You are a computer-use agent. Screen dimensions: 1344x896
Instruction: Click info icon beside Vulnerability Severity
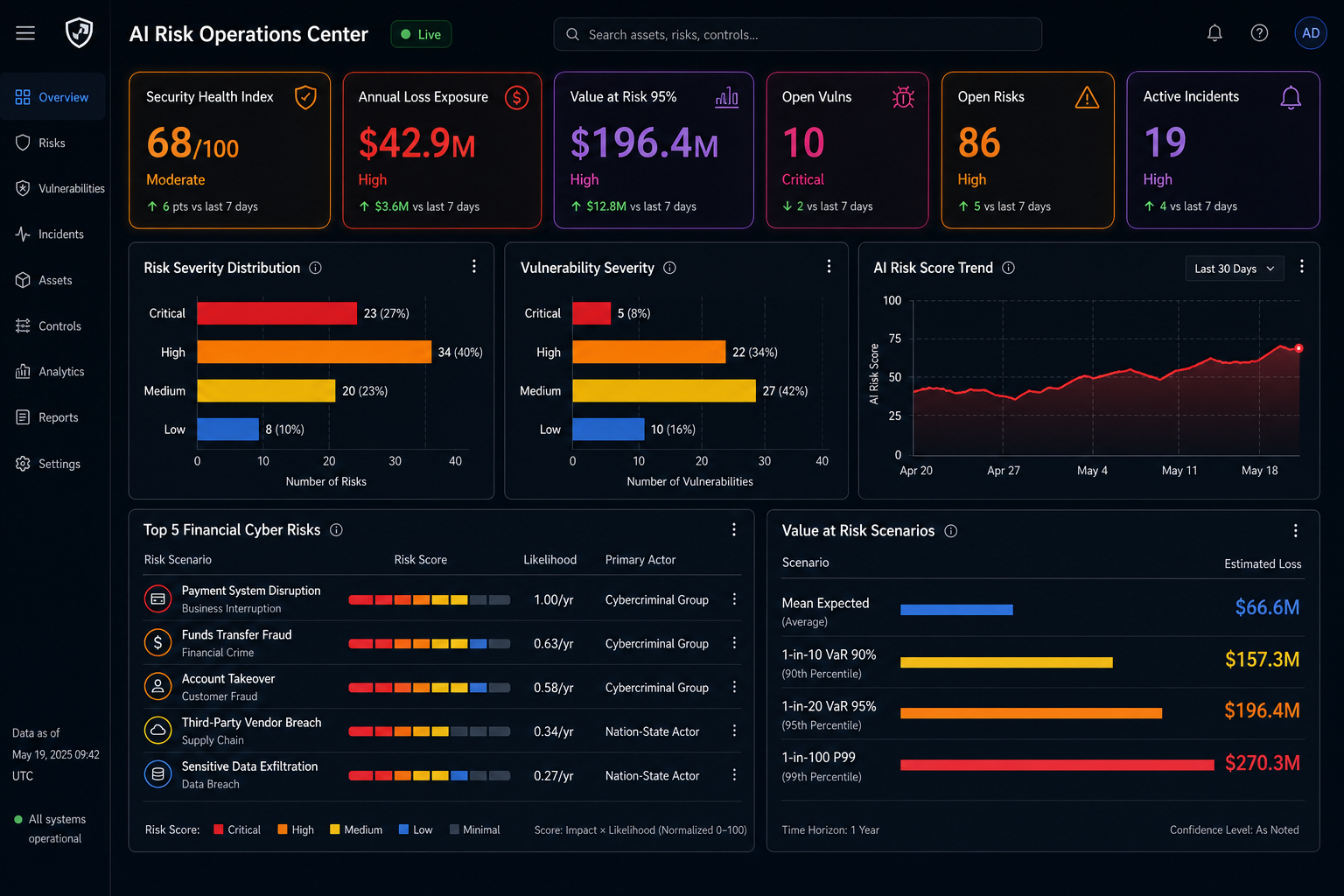670,268
